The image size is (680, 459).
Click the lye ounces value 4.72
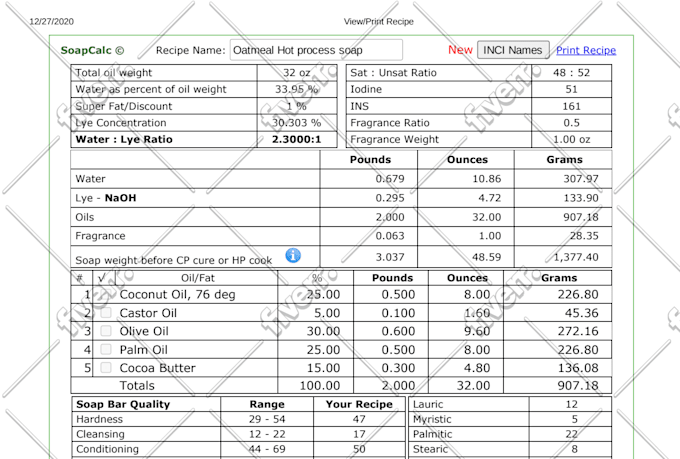[x=490, y=198]
